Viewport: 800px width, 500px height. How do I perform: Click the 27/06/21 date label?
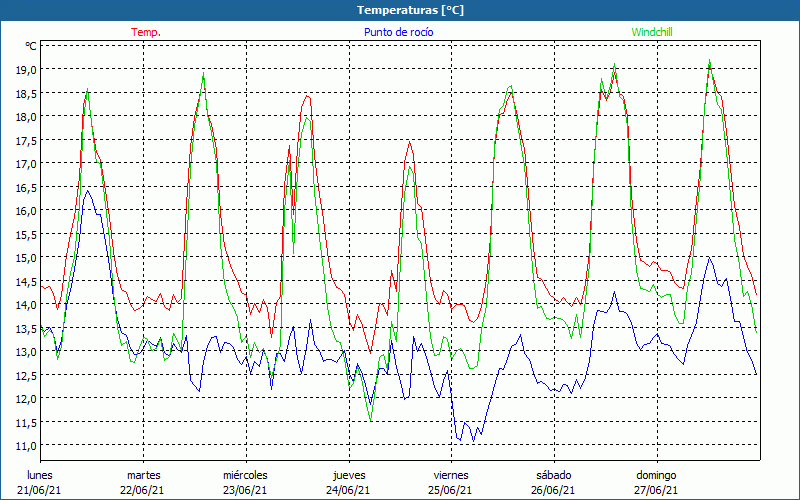(x=656, y=490)
